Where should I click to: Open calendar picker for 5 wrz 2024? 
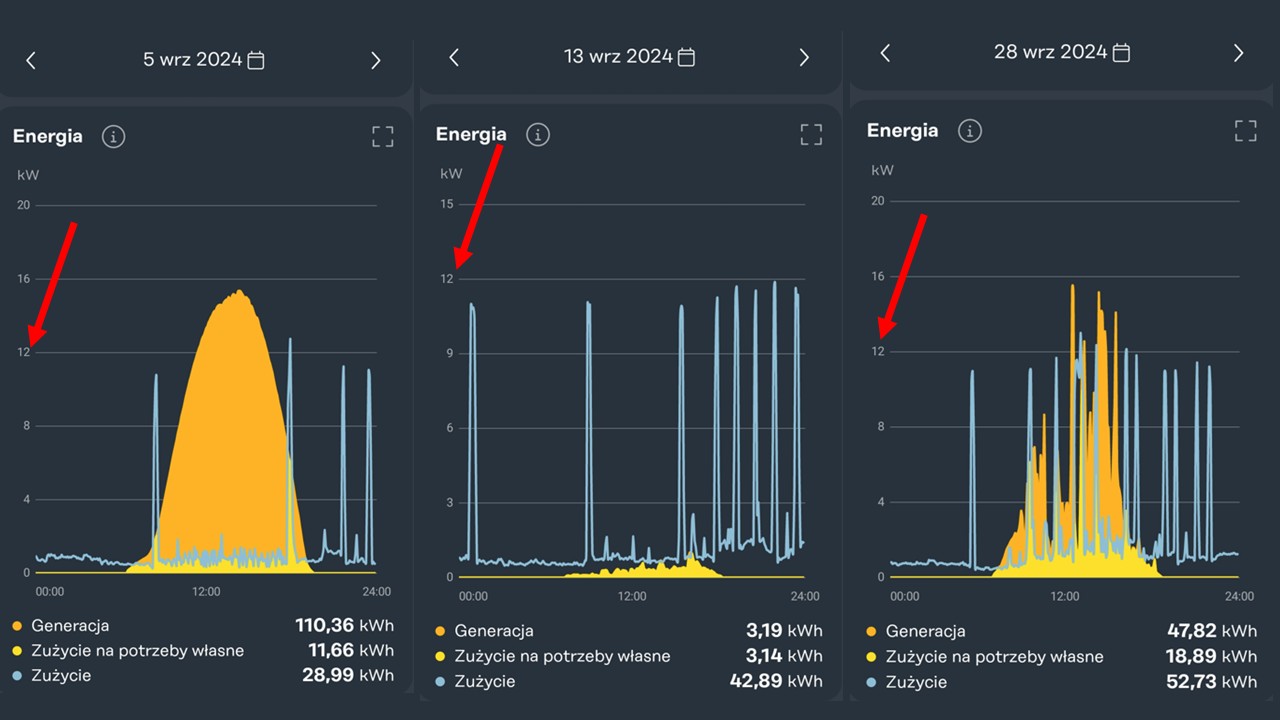(256, 60)
